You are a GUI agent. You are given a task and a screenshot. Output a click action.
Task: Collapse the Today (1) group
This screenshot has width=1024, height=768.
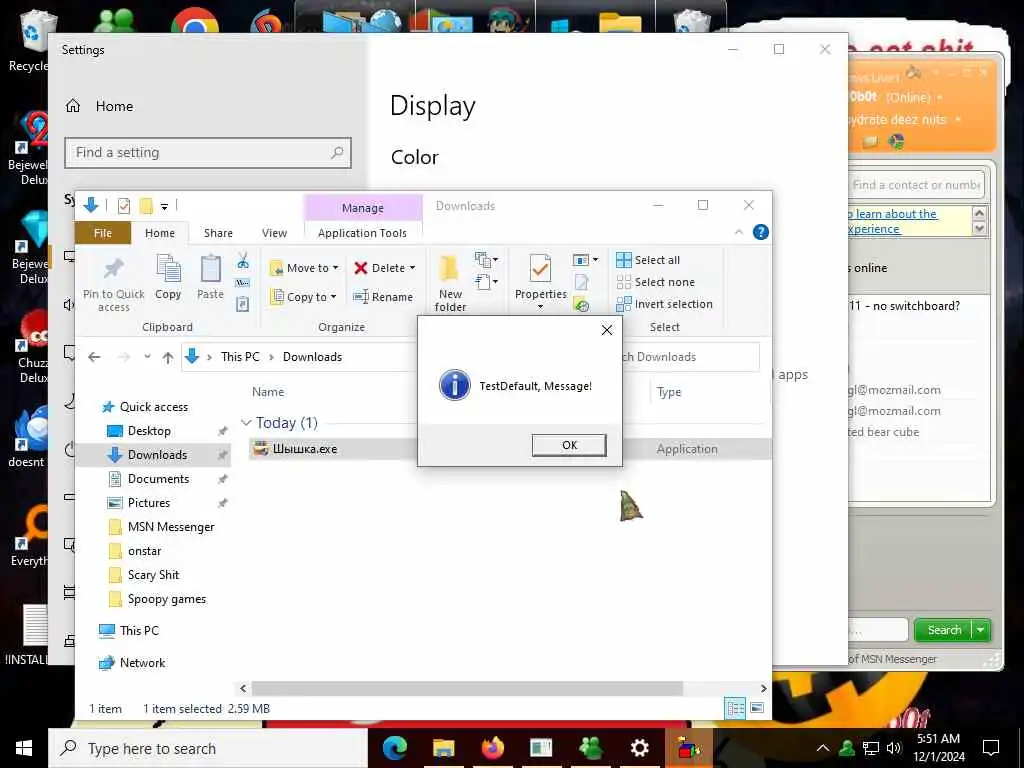pos(246,423)
